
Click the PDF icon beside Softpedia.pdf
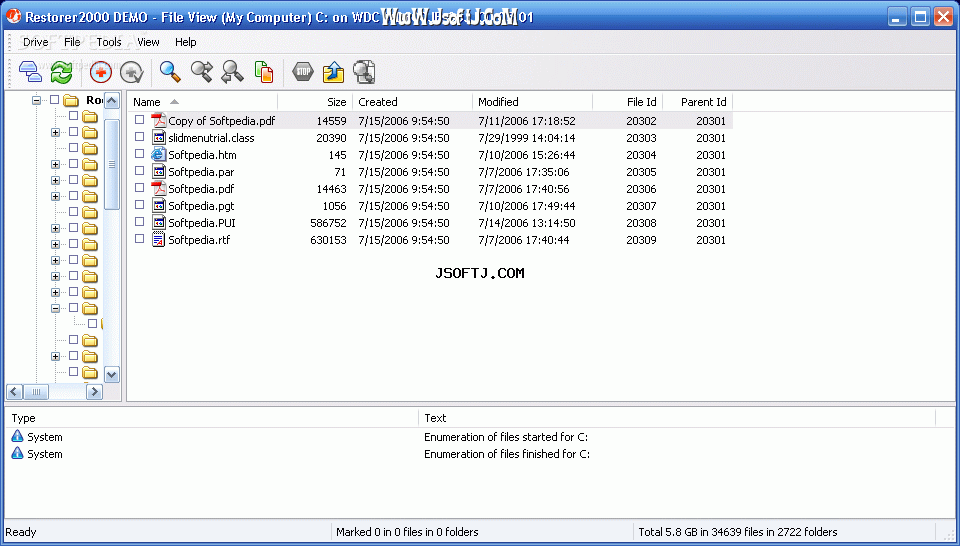[x=159, y=189]
